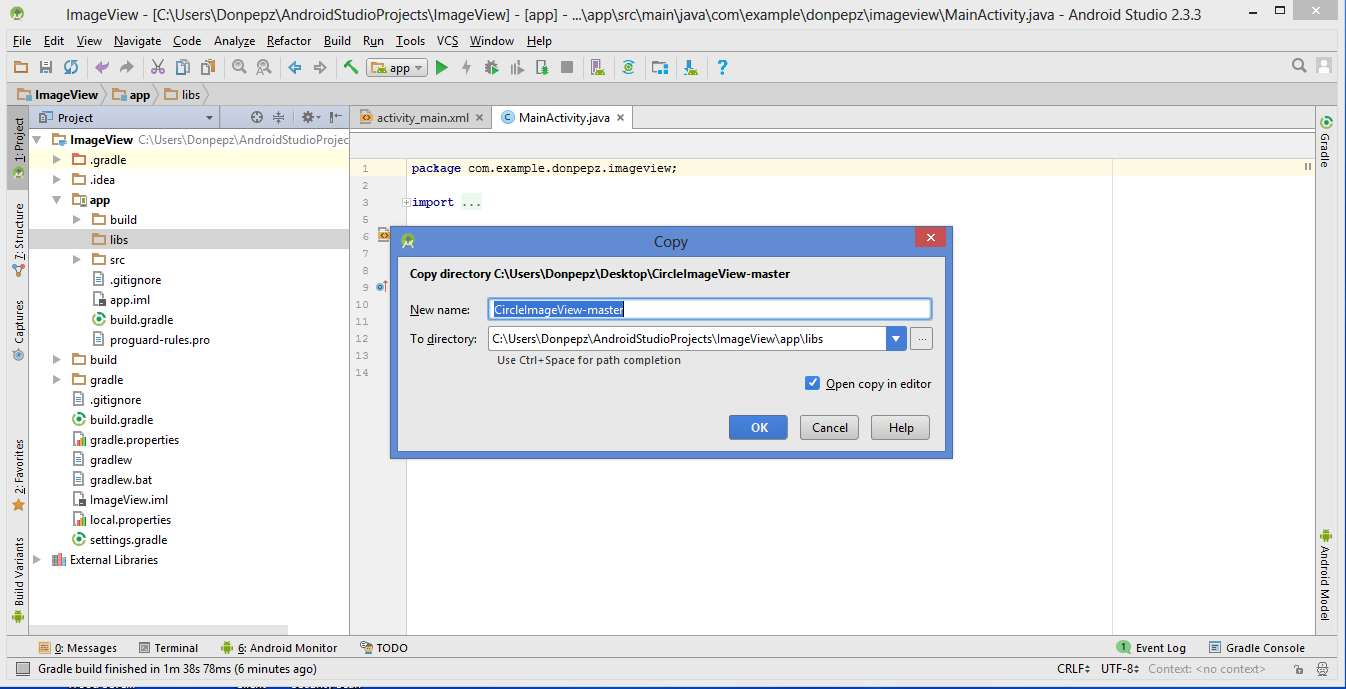Click the Replace icon in toolbar
The height and width of the screenshot is (689, 1346).
pos(264,67)
